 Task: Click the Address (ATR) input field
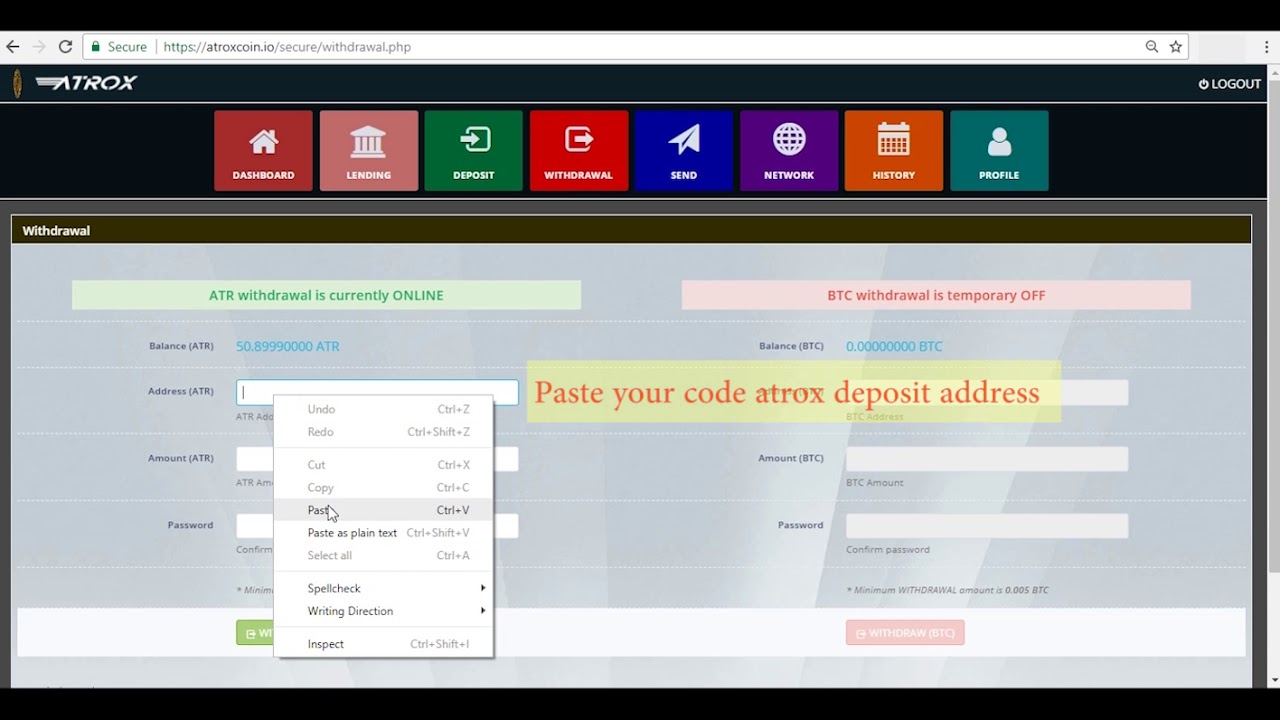tap(377, 392)
